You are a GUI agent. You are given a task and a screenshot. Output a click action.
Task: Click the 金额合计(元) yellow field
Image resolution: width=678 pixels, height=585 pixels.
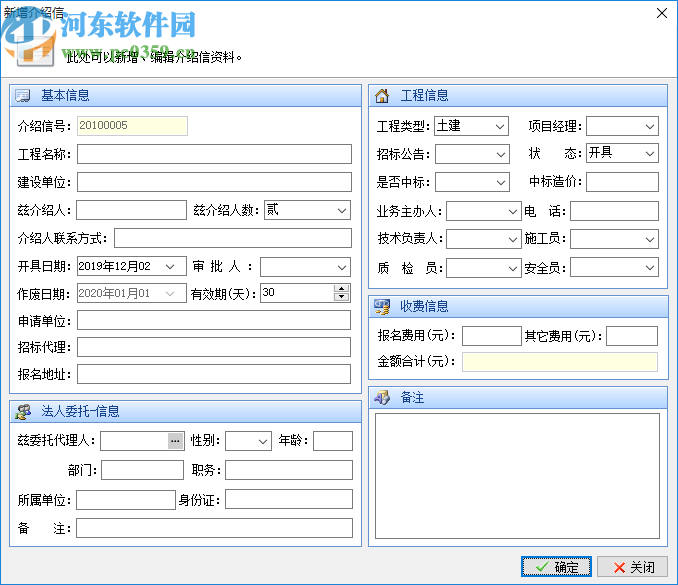click(560, 362)
